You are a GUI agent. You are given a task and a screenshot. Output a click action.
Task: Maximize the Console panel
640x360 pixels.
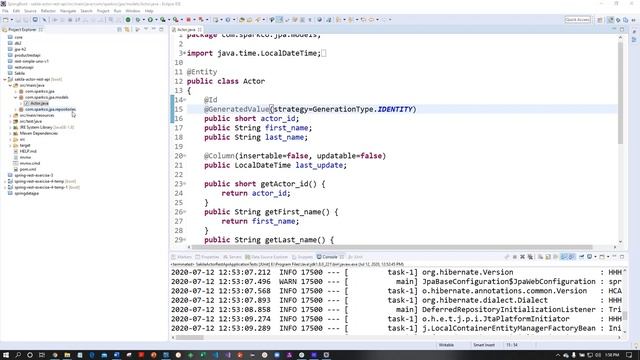tap(622, 257)
